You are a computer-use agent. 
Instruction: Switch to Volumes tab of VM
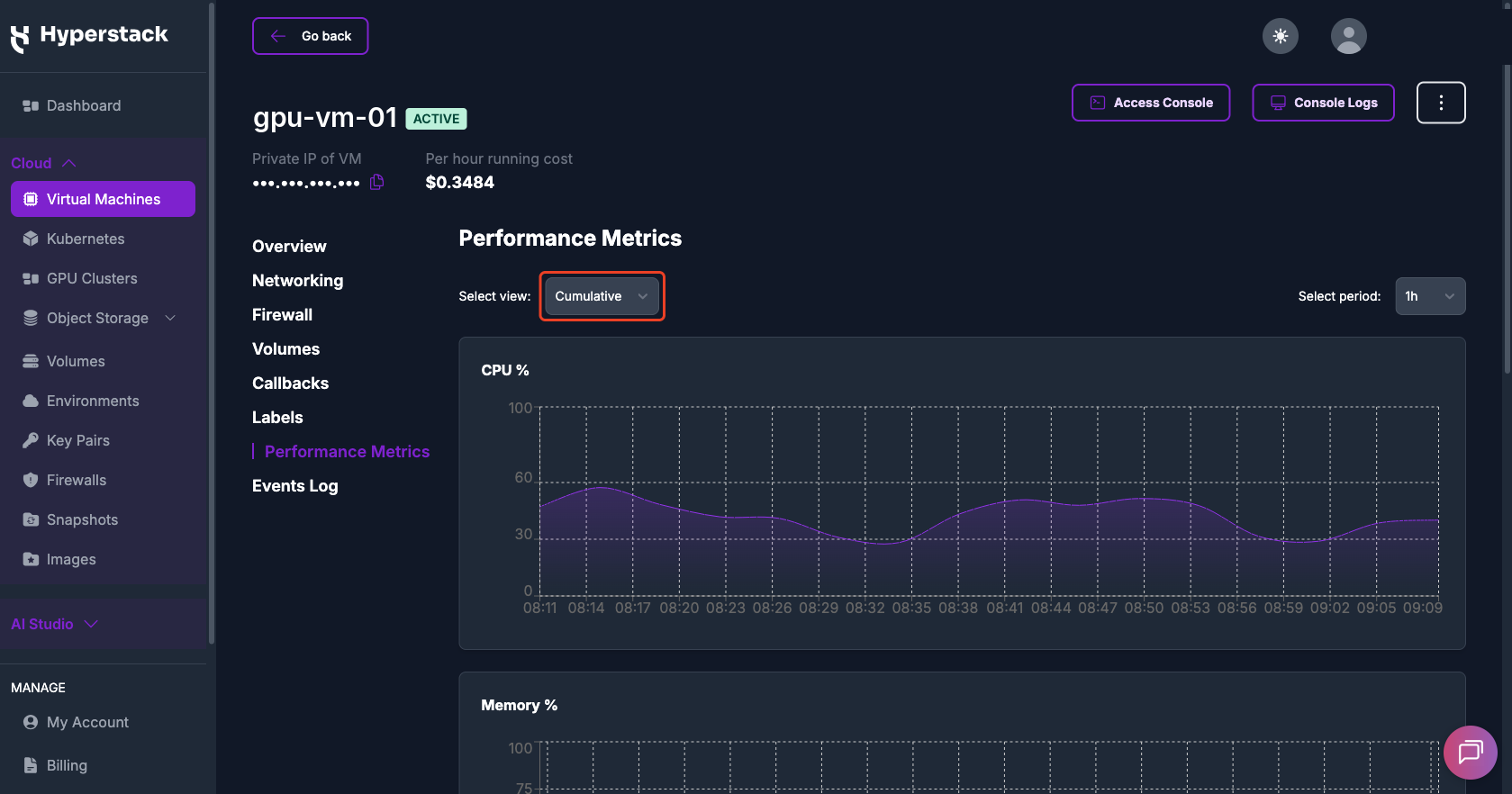tap(285, 349)
